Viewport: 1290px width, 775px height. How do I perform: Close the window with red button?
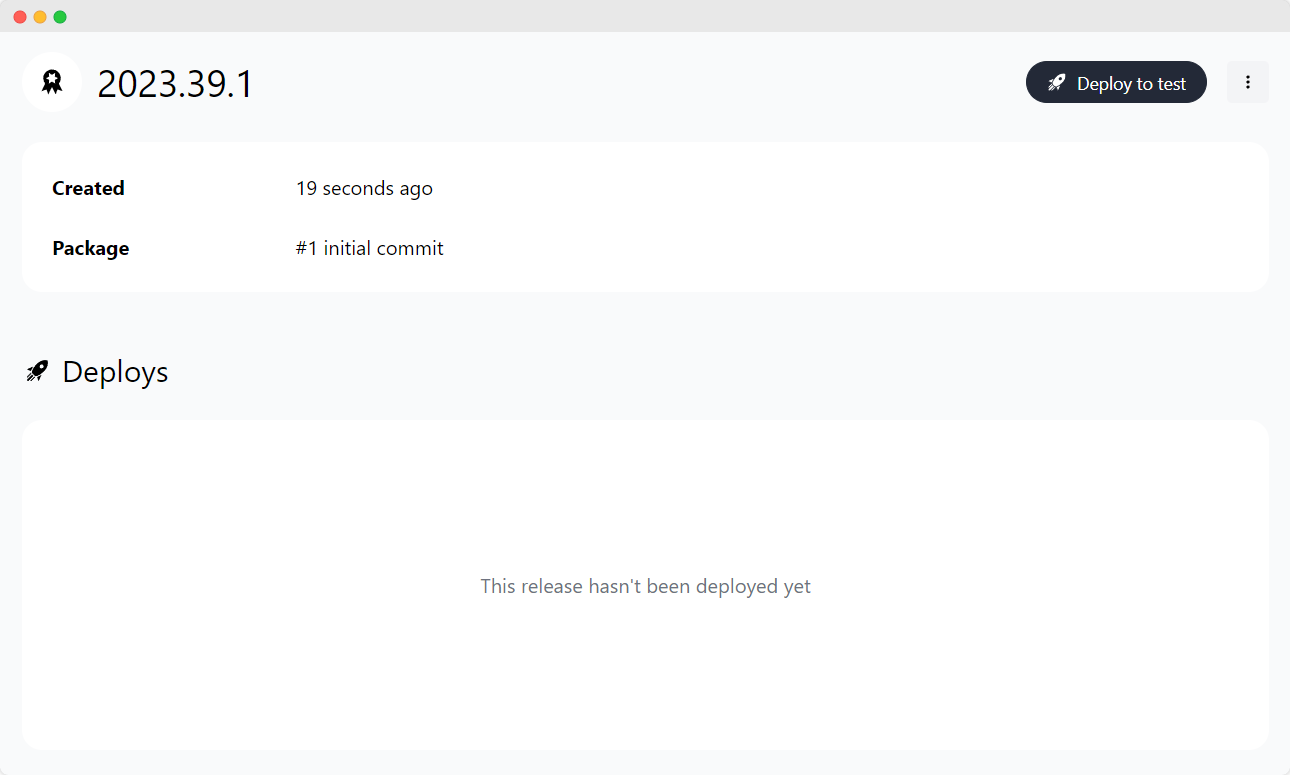coord(20,17)
